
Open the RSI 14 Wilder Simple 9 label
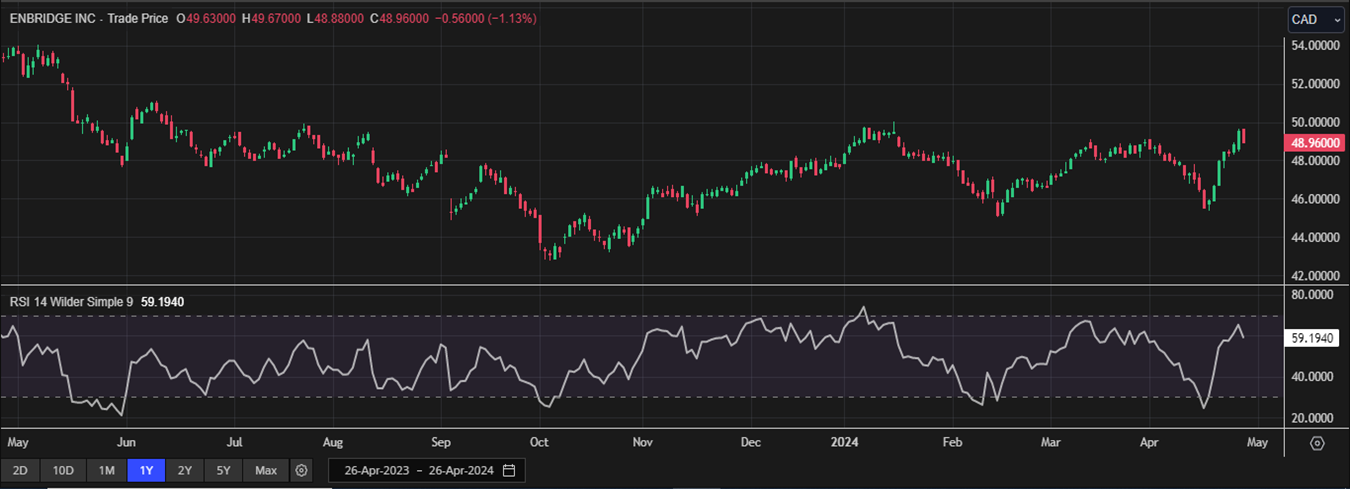click(71, 300)
